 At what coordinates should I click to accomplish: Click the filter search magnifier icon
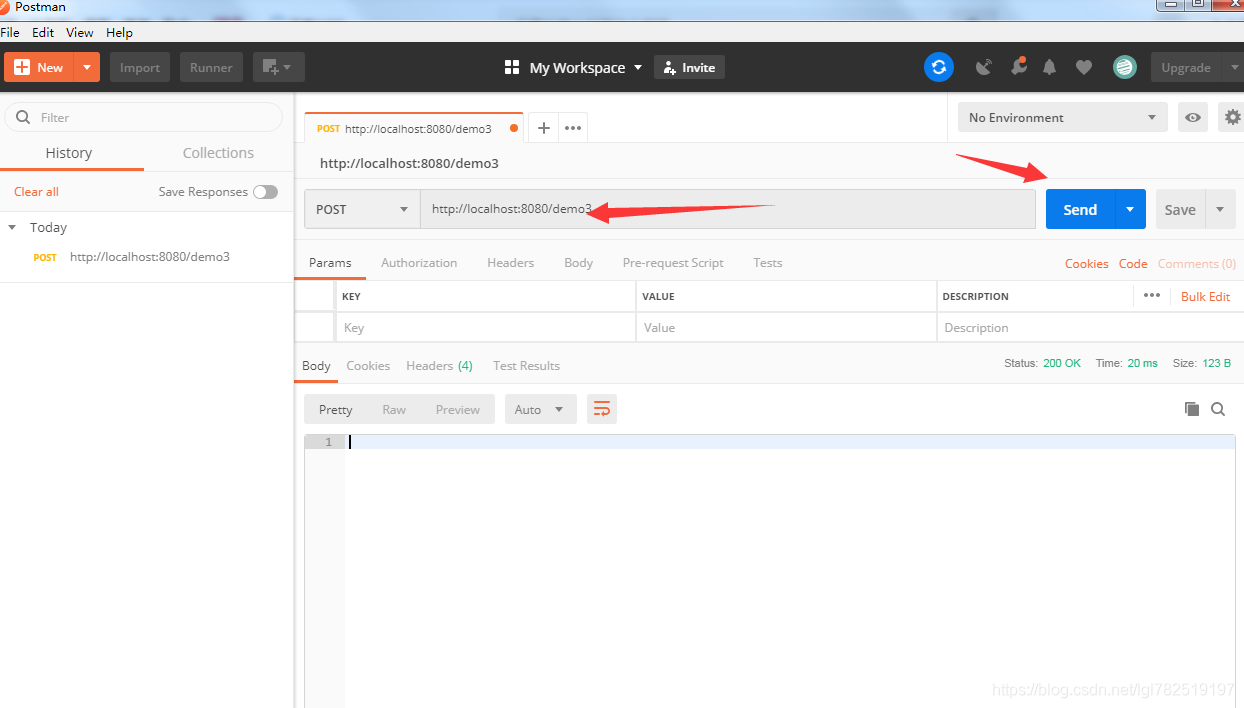[22, 117]
